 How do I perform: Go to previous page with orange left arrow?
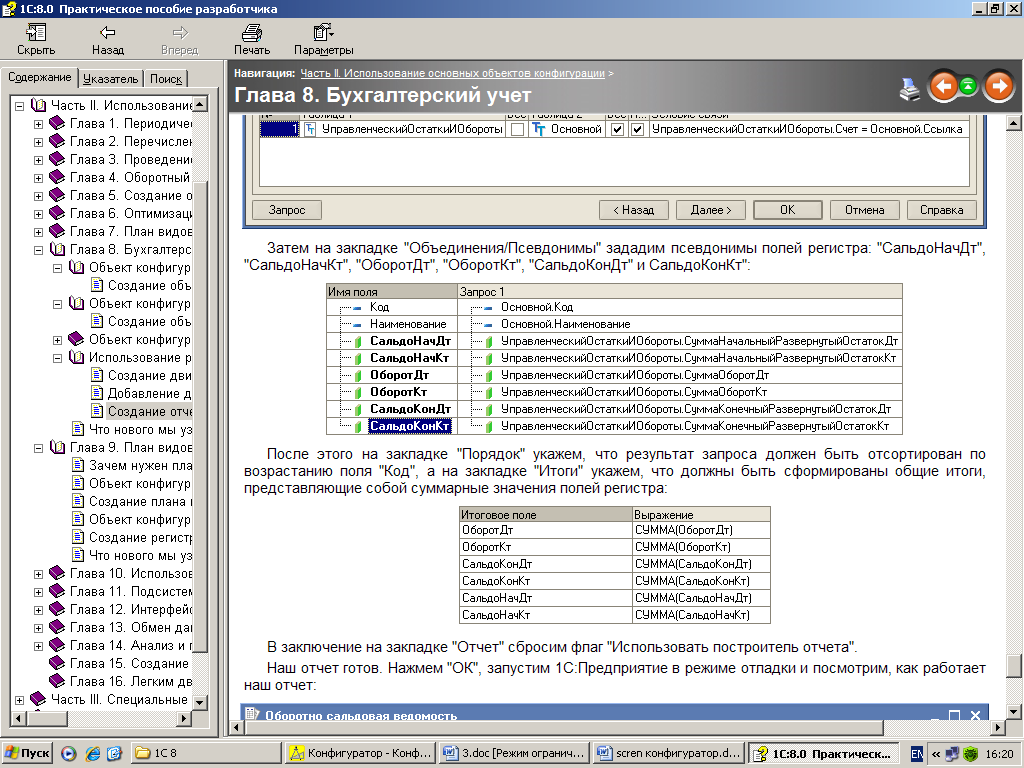point(942,87)
